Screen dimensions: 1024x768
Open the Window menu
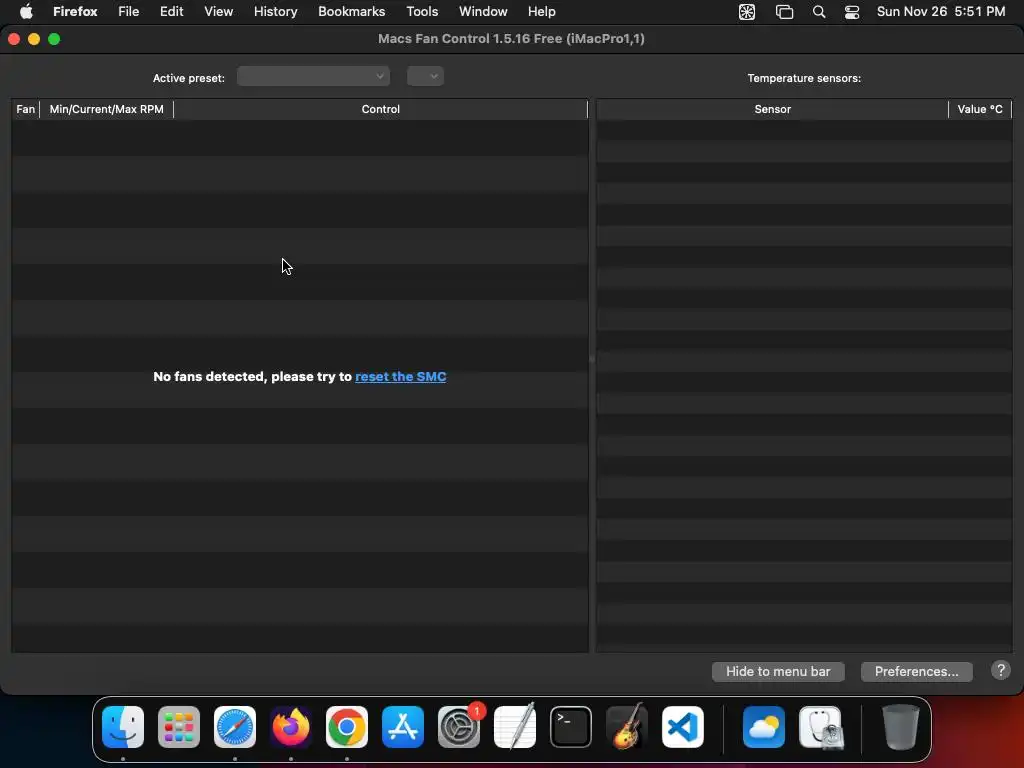click(x=483, y=12)
